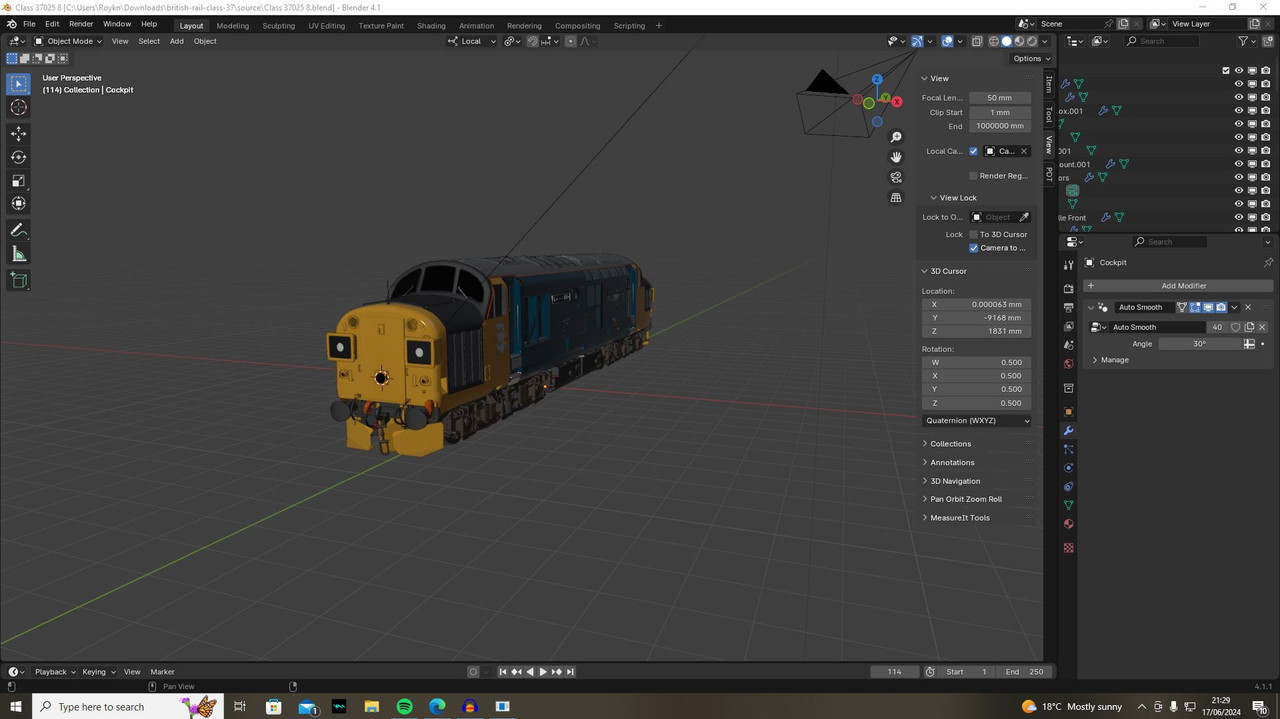Open the Playback popover in timeline

[x=54, y=672]
